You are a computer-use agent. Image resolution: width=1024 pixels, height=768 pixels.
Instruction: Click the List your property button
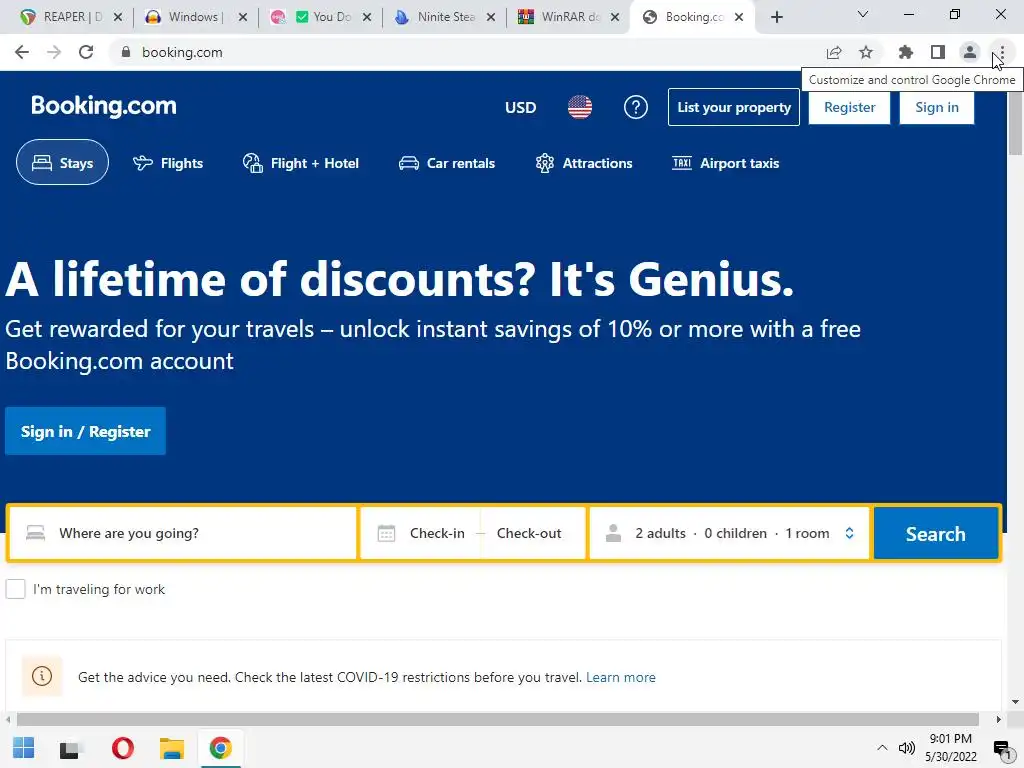[x=734, y=107]
